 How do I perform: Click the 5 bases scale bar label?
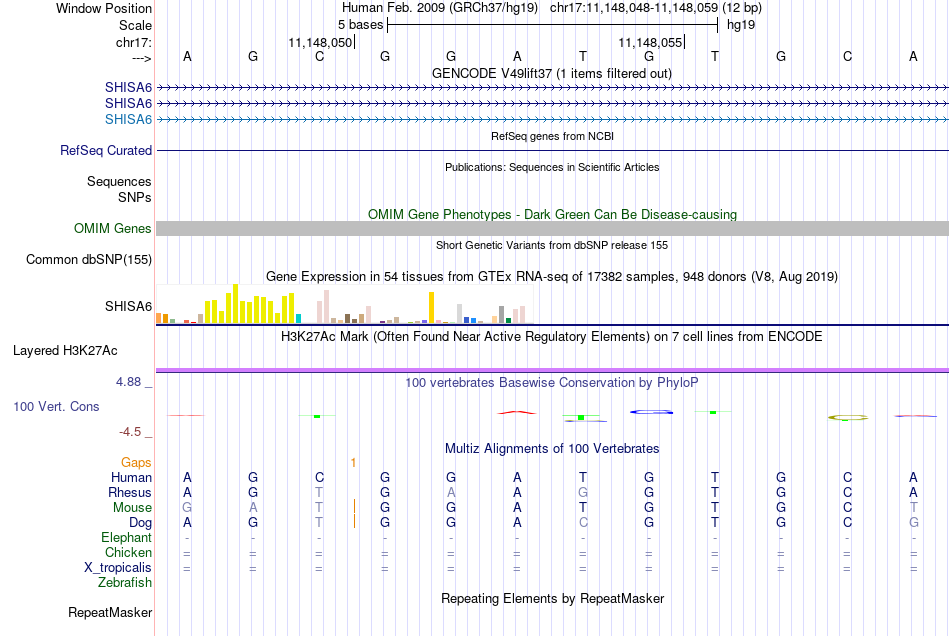360,25
